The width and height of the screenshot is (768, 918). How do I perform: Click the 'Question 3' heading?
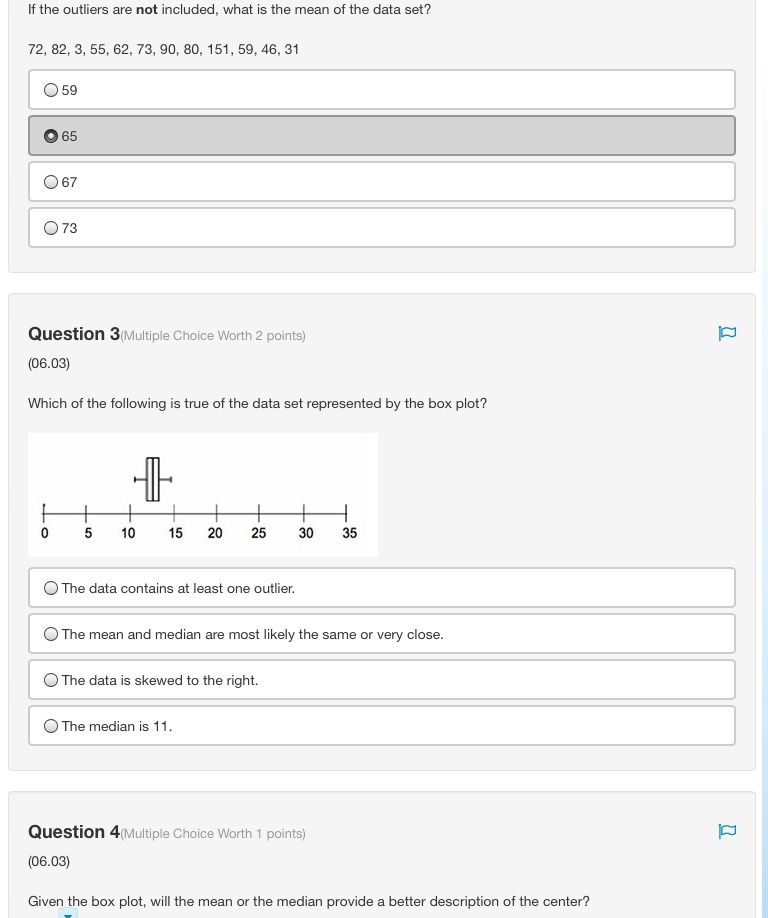click(74, 334)
